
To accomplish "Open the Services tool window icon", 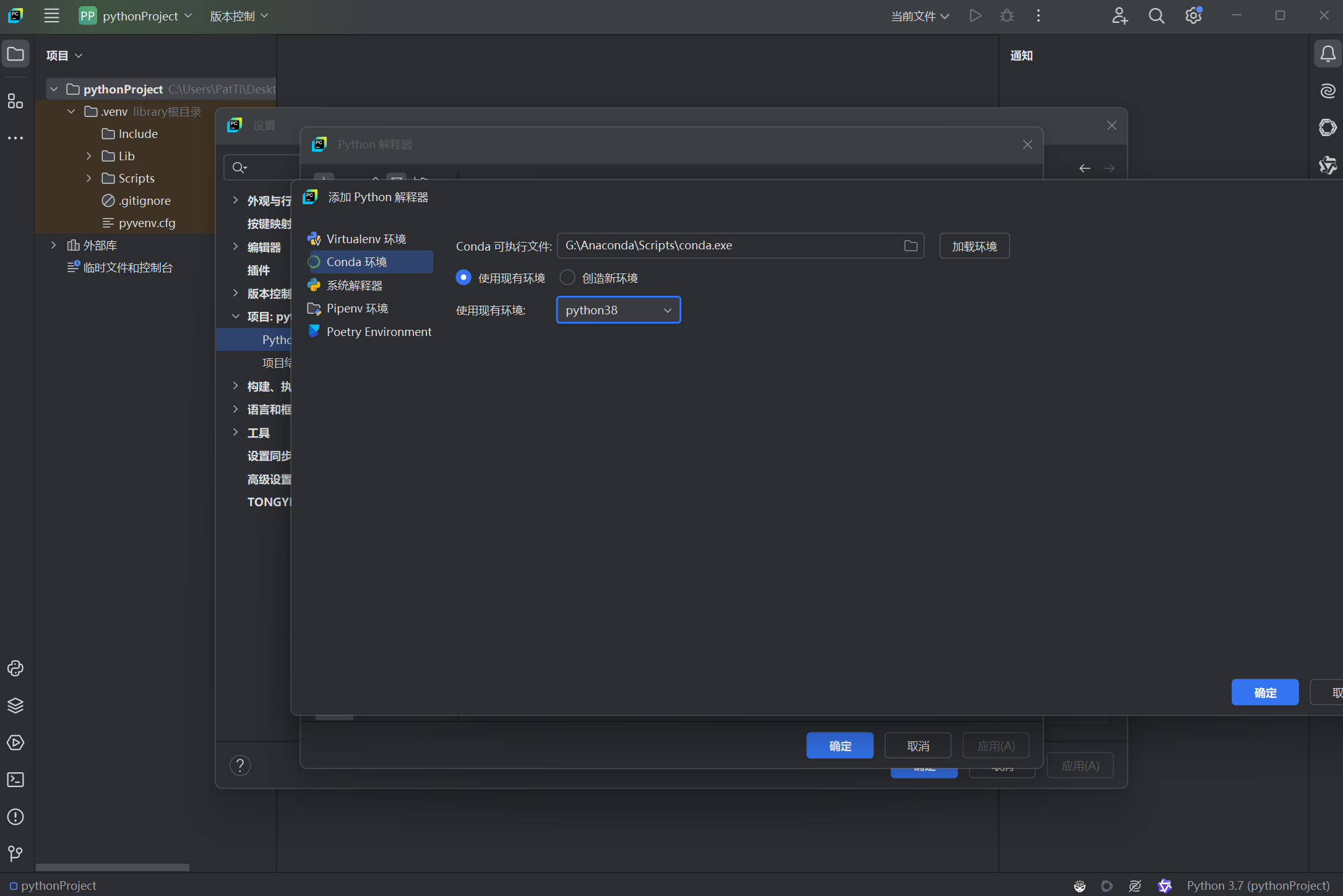I will (15, 743).
